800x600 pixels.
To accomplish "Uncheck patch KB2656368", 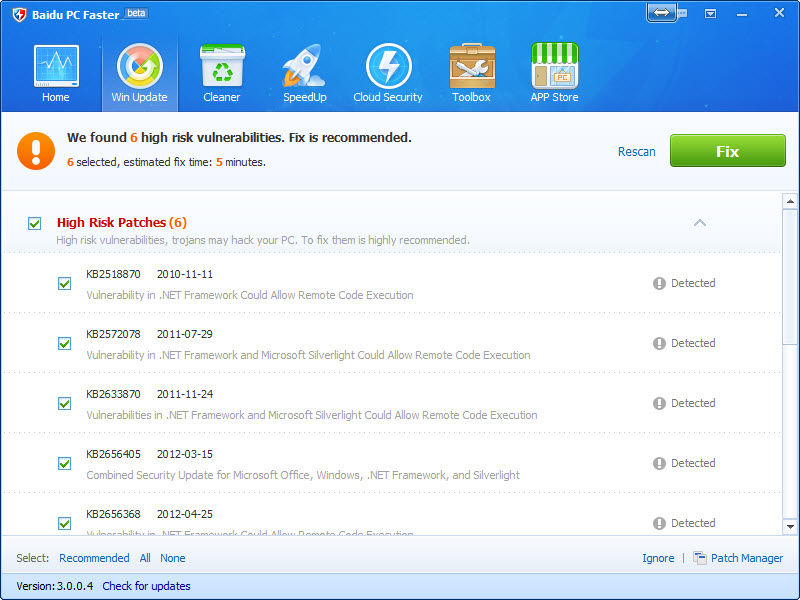I will click(x=64, y=523).
